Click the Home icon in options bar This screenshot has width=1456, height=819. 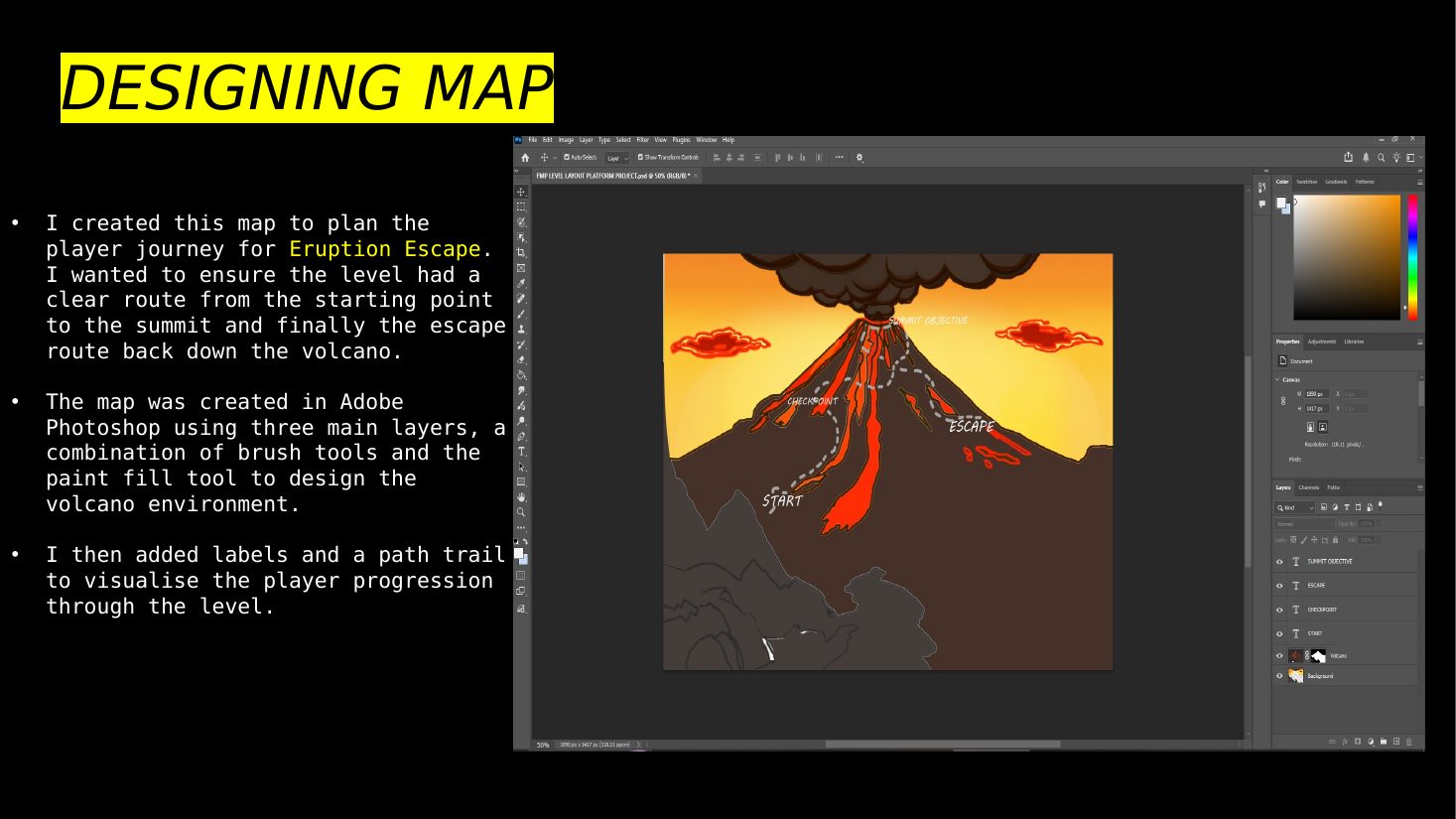[525, 158]
